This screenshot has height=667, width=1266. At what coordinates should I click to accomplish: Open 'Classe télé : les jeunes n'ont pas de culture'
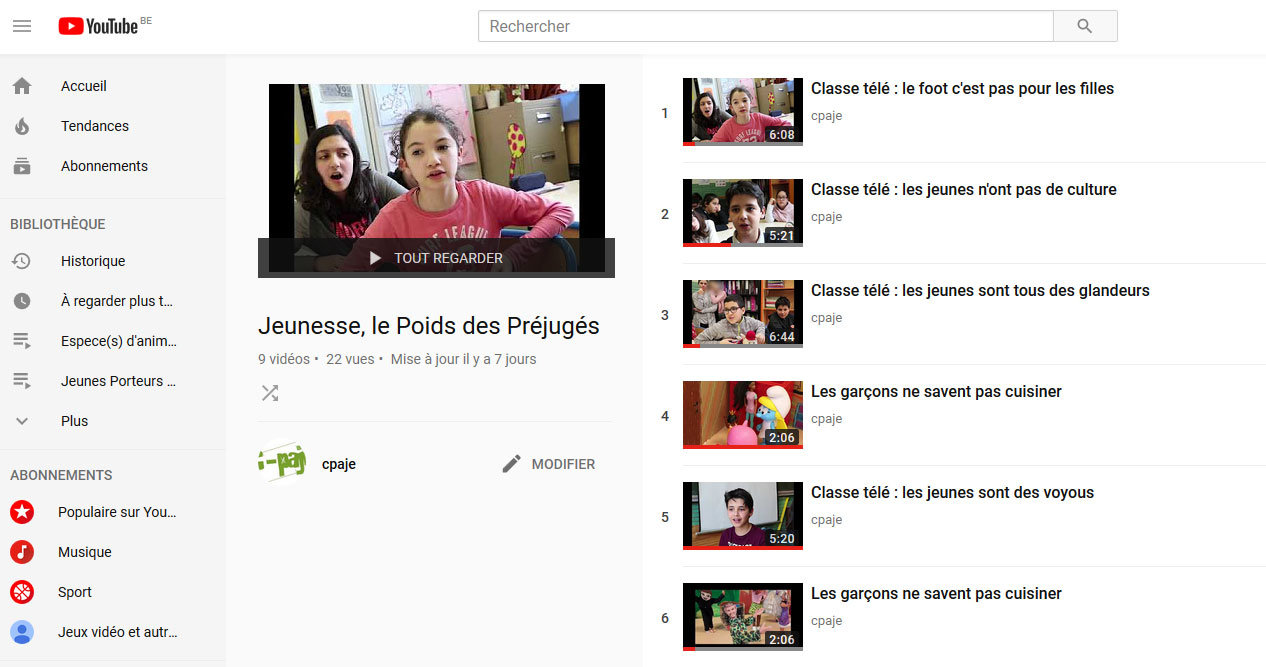click(x=964, y=189)
